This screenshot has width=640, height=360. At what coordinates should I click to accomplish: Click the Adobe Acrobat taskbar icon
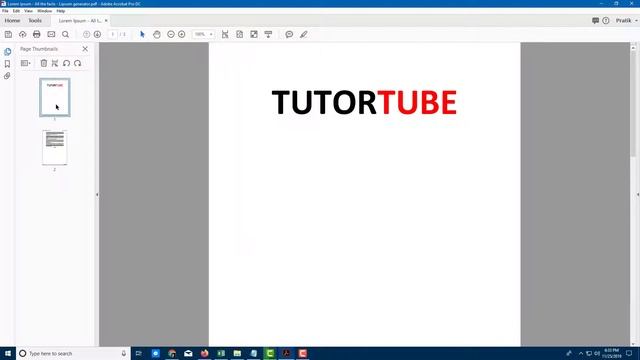[x=286, y=353]
